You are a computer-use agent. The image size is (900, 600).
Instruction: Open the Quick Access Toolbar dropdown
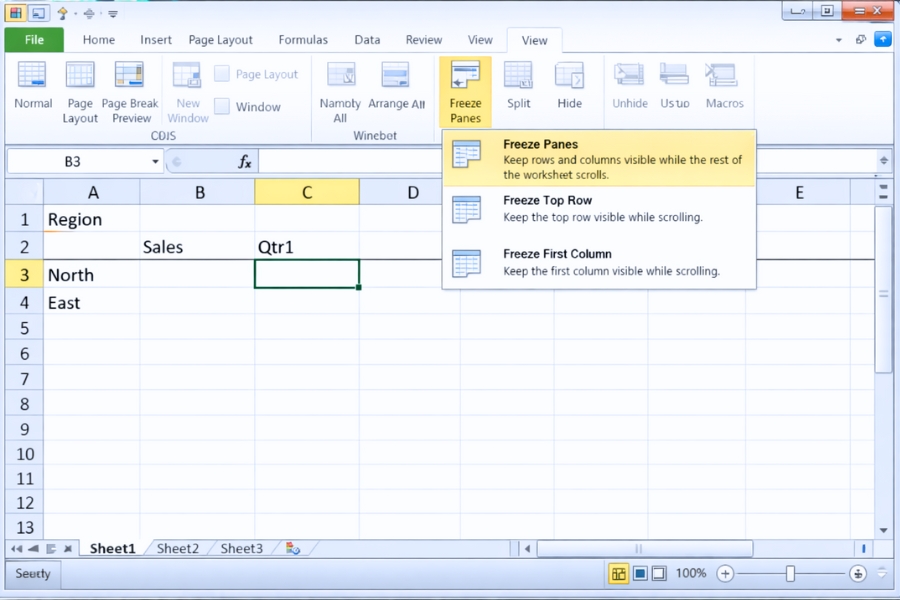click(112, 13)
